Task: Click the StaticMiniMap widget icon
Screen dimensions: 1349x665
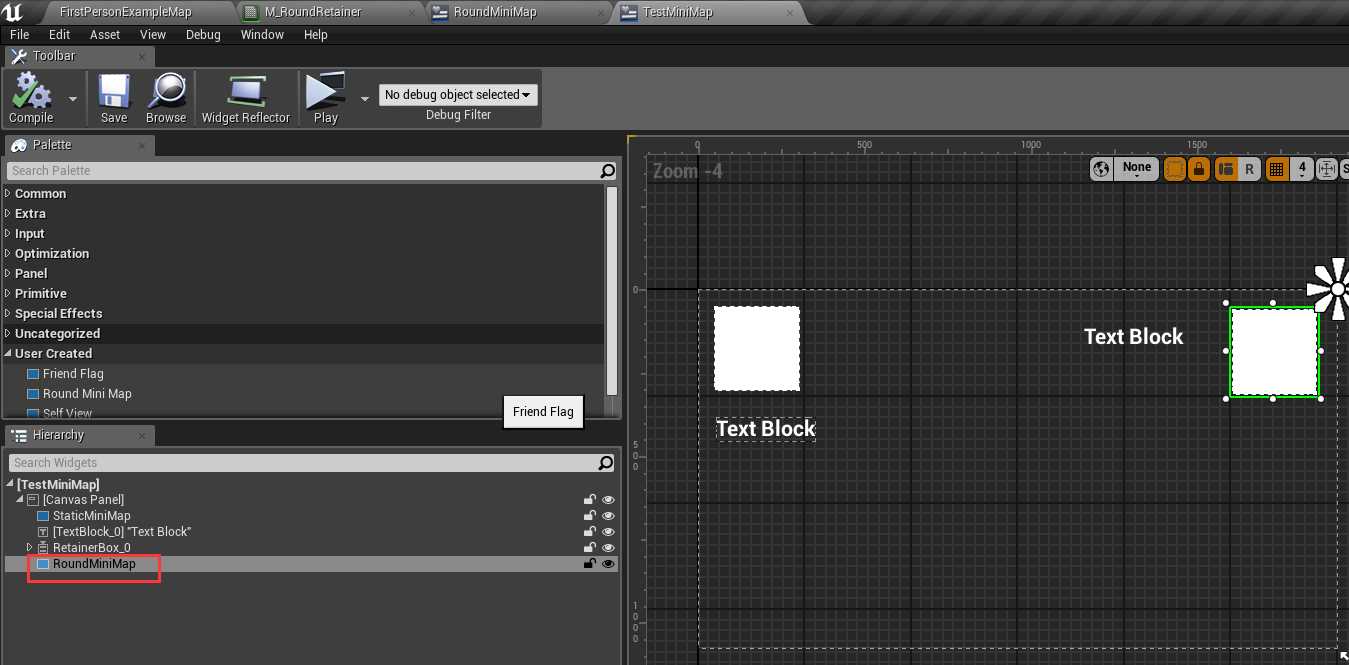Action: coord(43,516)
